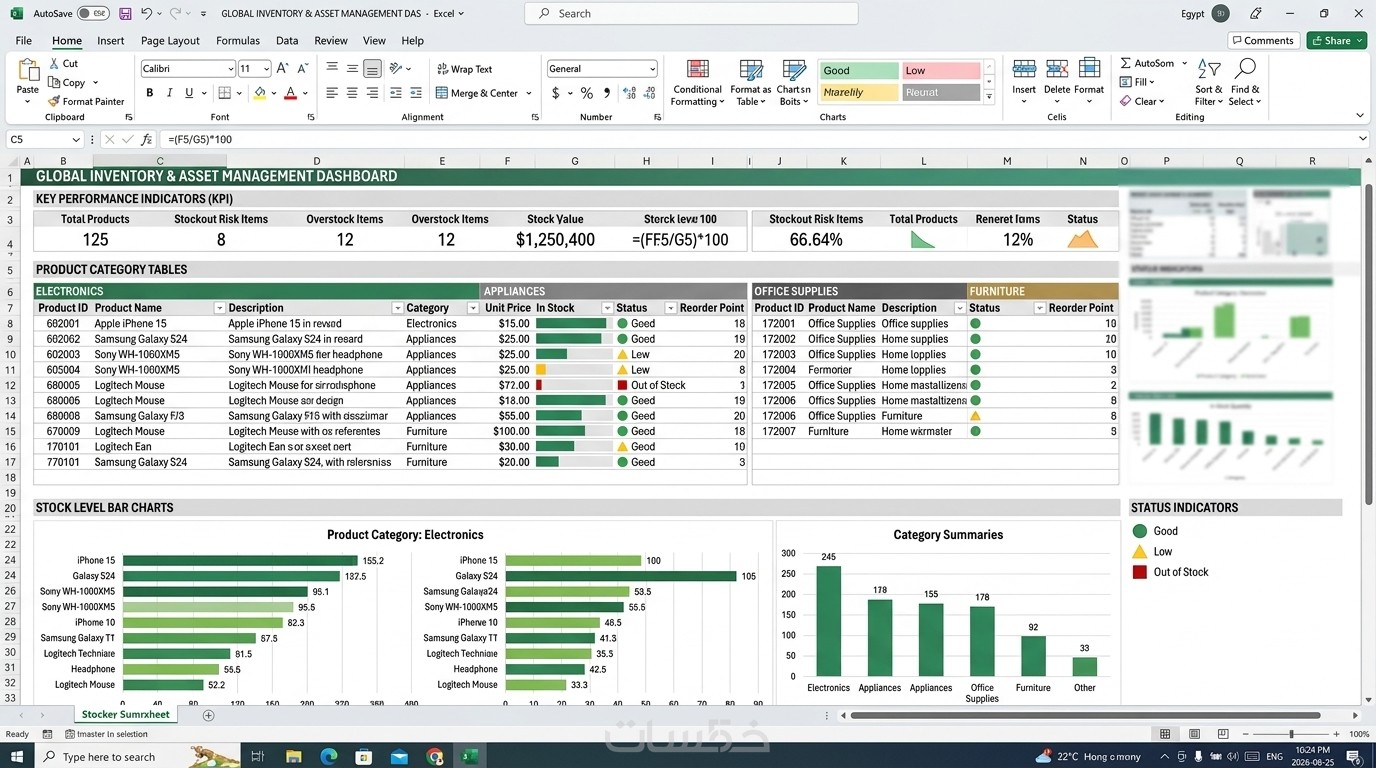Open Find & Select menu
Screen dimensions: 1376x768
point(1245,83)
